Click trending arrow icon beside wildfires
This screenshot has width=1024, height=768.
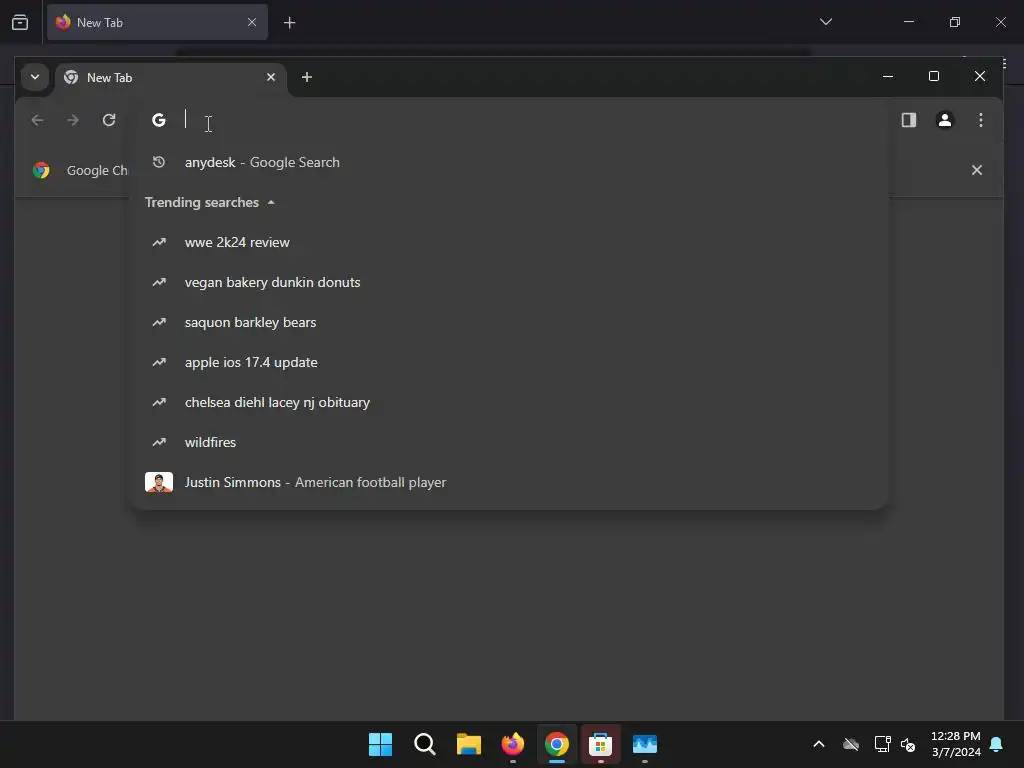click(x=159, y=442)
